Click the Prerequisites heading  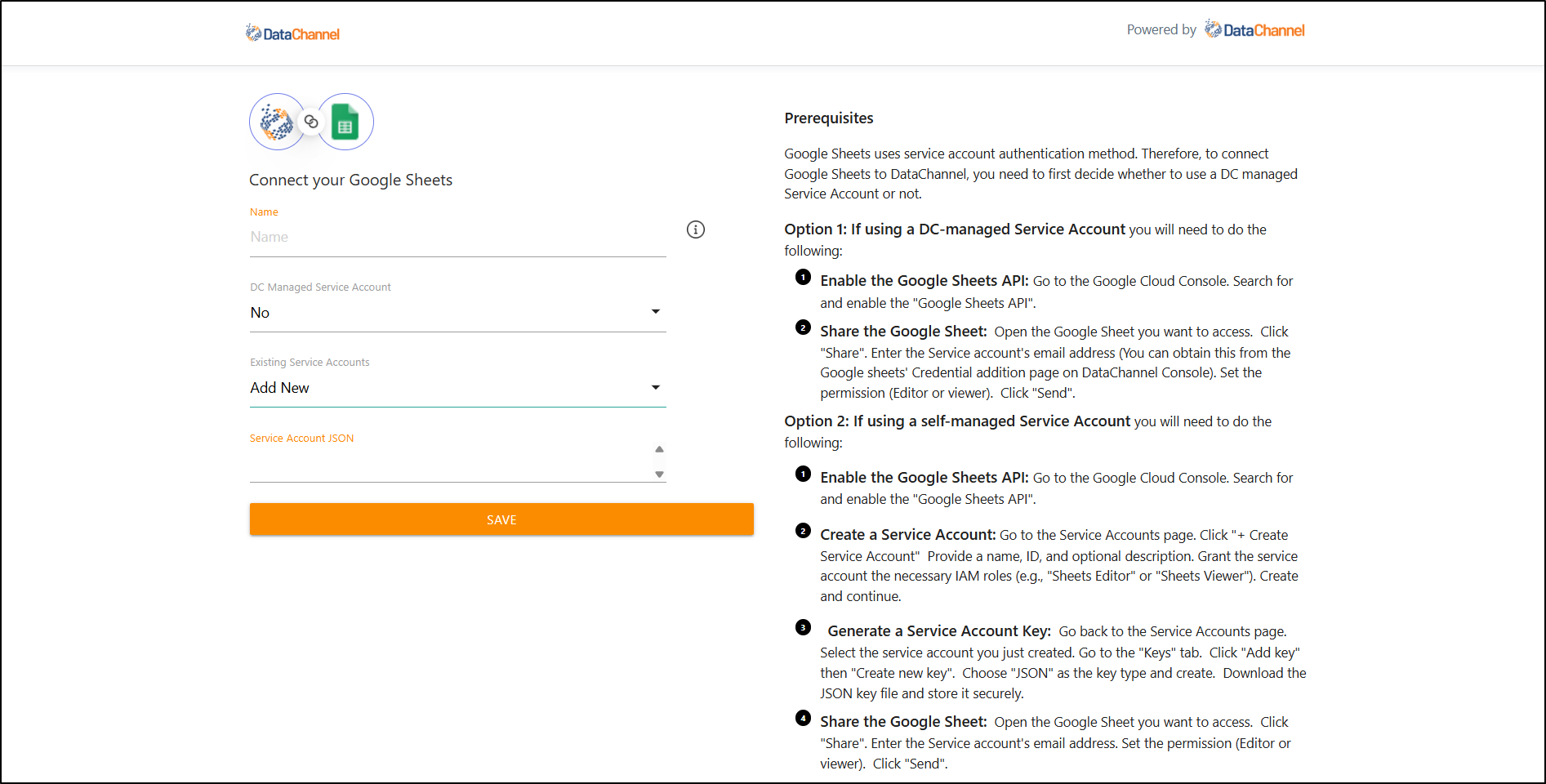829,118
